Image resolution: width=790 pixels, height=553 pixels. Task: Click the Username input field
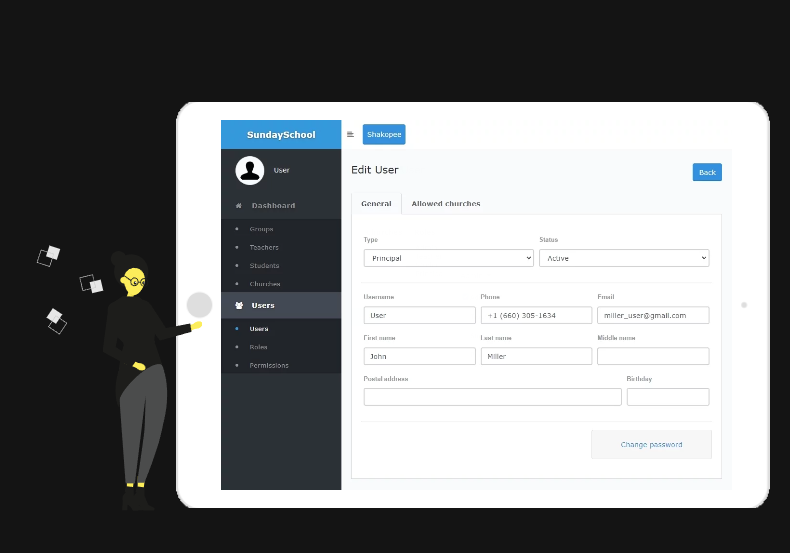coord(419,315)
